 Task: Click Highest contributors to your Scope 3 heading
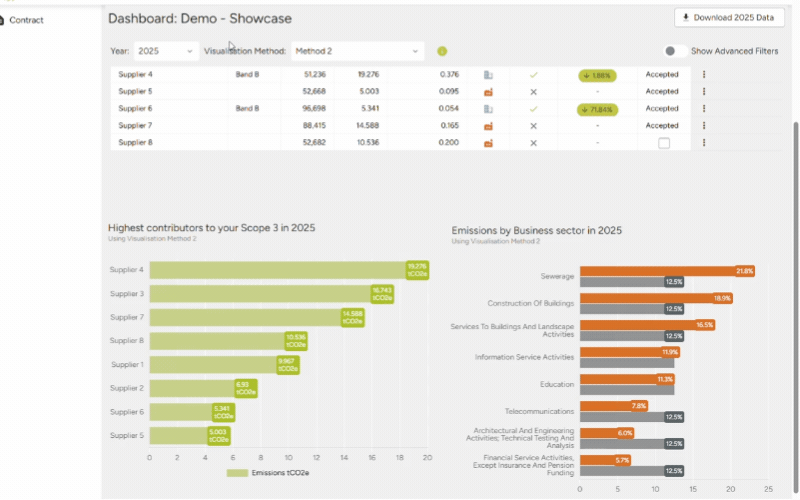tap(211, 228)
